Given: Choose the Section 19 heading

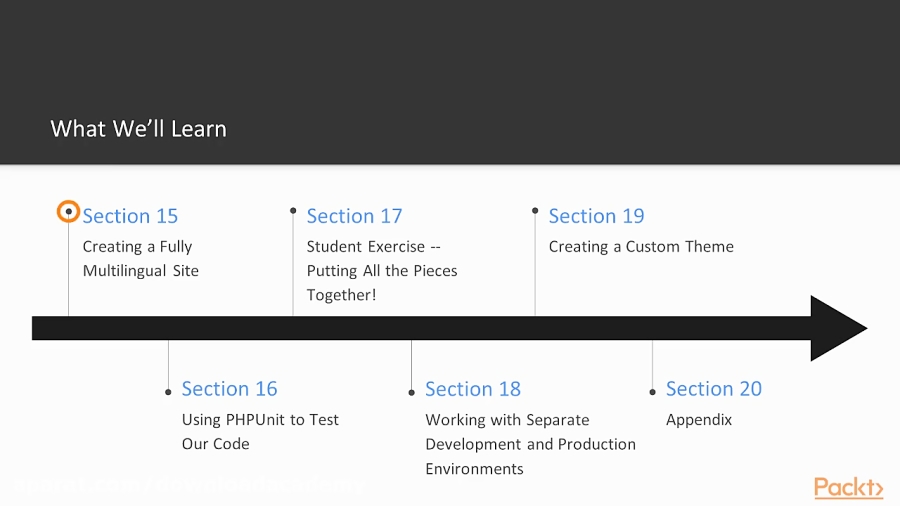Looking at the screenshot, I should coord(596,216).
